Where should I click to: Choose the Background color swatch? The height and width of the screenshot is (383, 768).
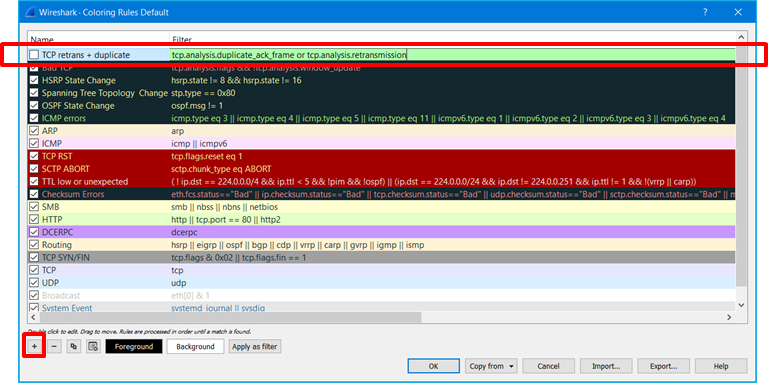tap(195, 346)
